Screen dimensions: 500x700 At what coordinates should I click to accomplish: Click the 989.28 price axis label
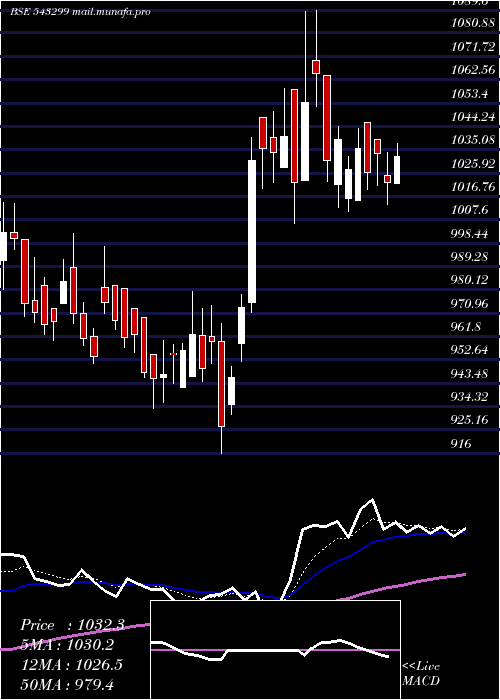[x=469, y=257]
